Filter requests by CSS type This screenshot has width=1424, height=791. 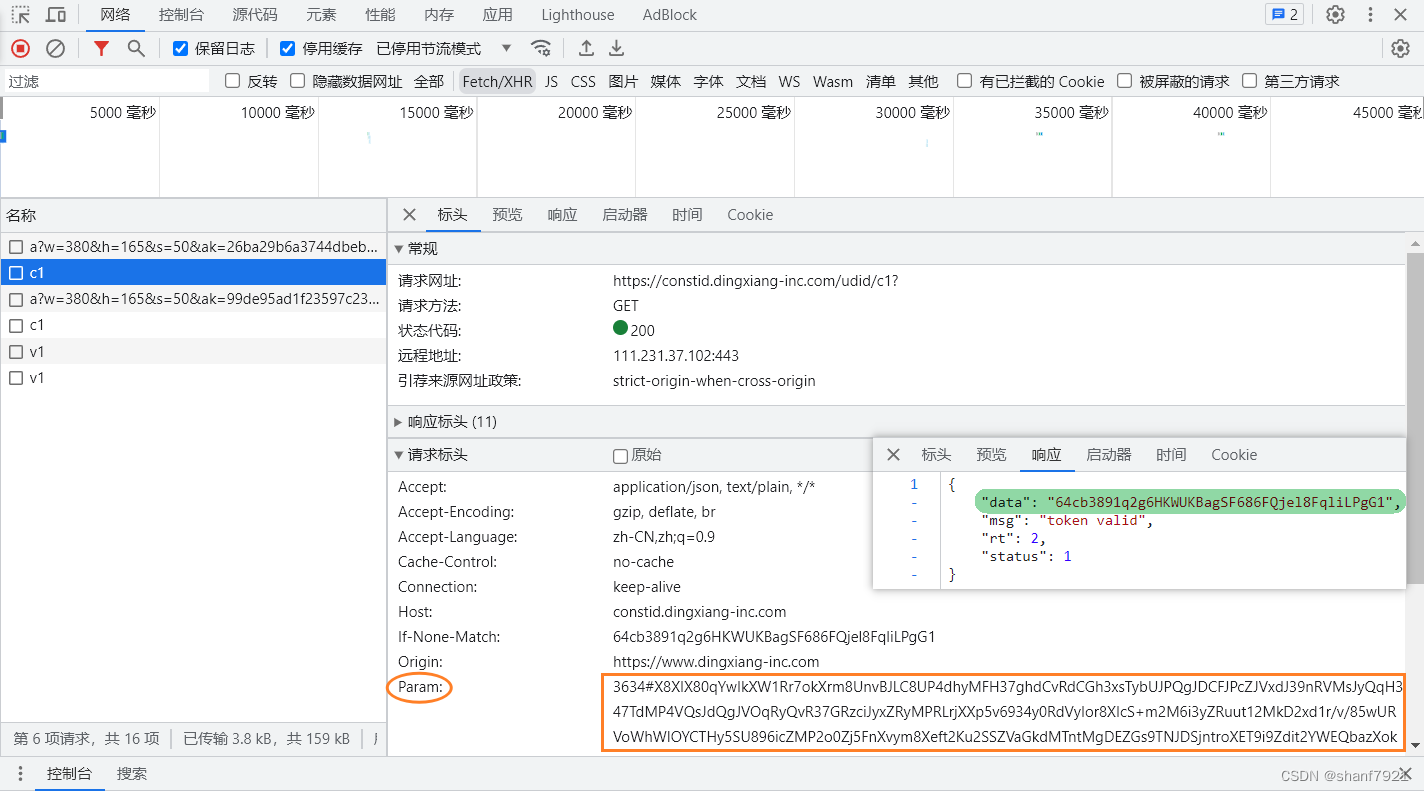point(583,81)
